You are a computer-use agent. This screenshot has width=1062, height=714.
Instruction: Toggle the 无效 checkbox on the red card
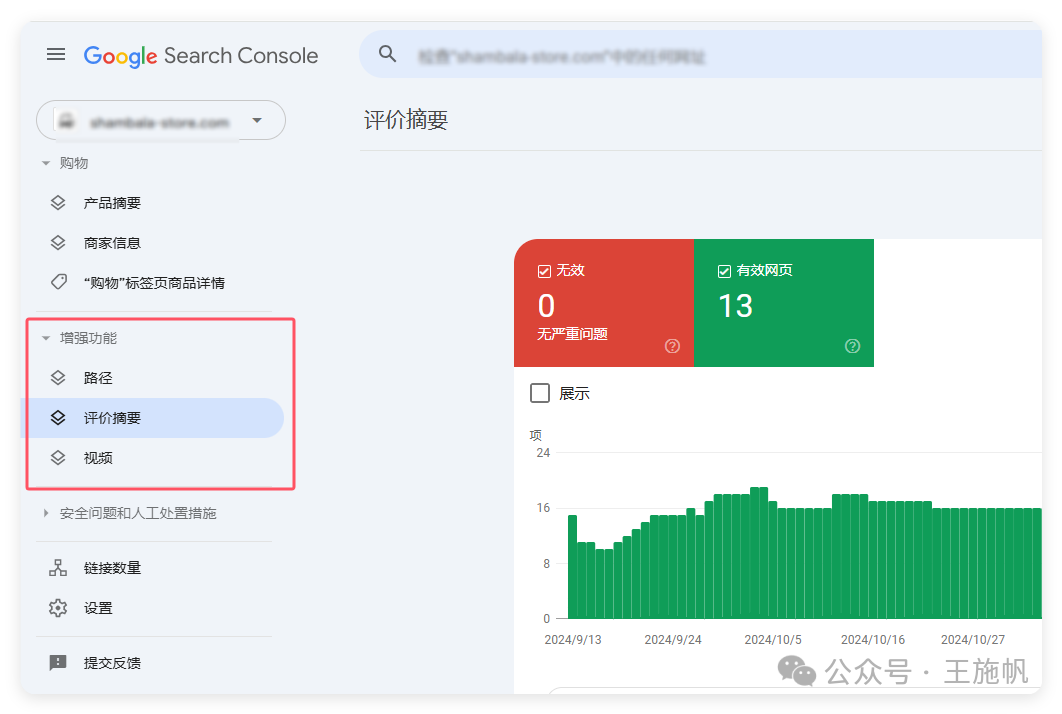[545, 270]
